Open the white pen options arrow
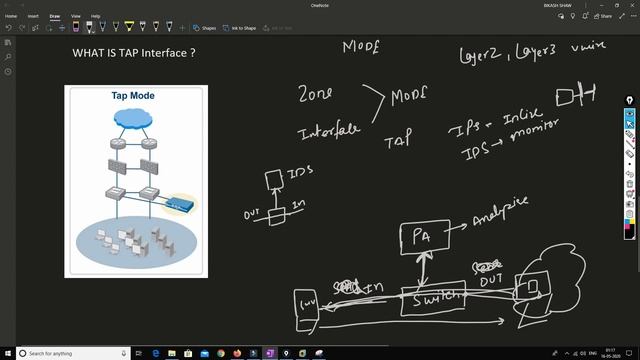This screenshot has width=640, height=360. click(93, 31)
